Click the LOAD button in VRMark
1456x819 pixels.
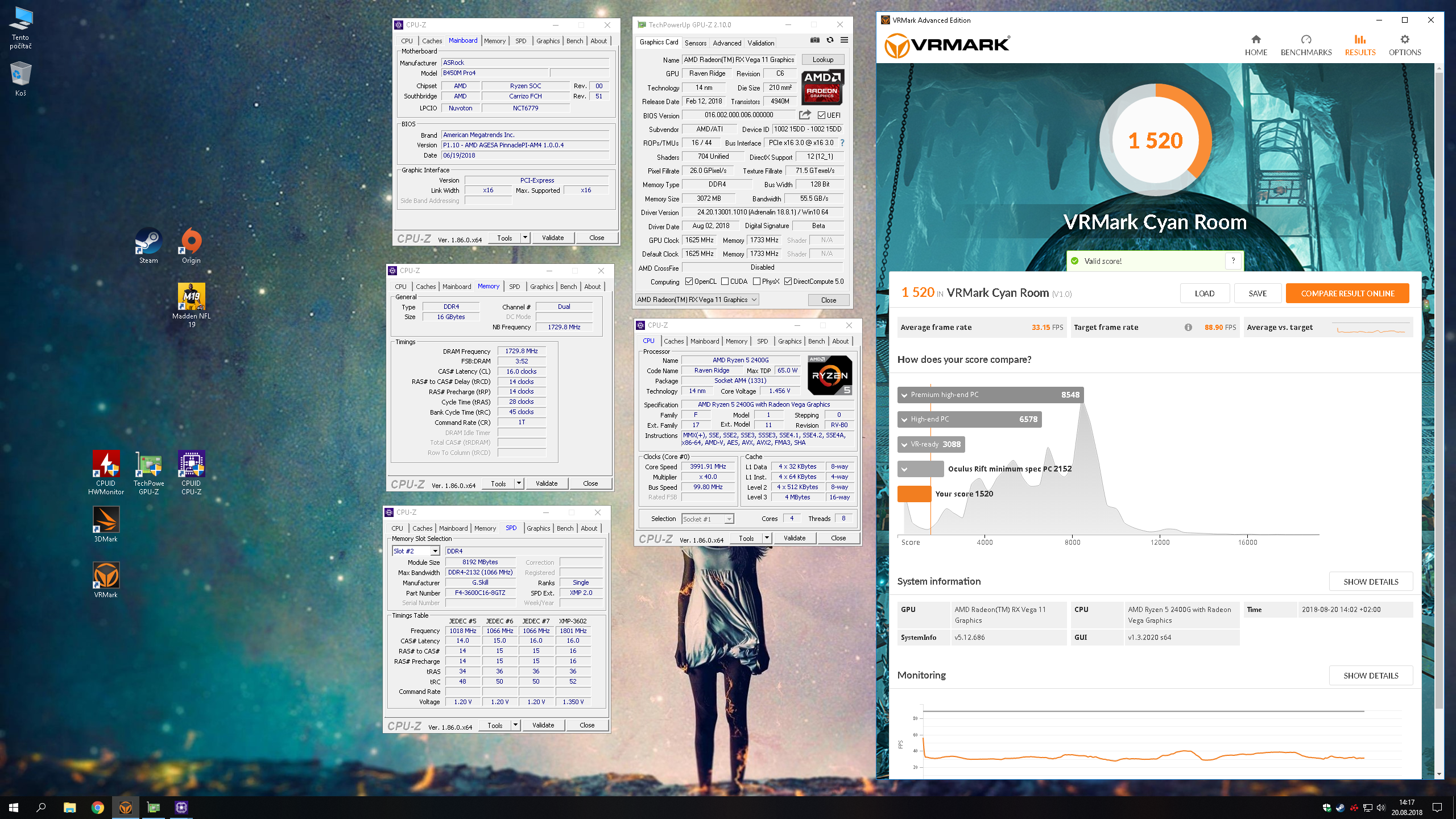click(x=1205, y=293)
